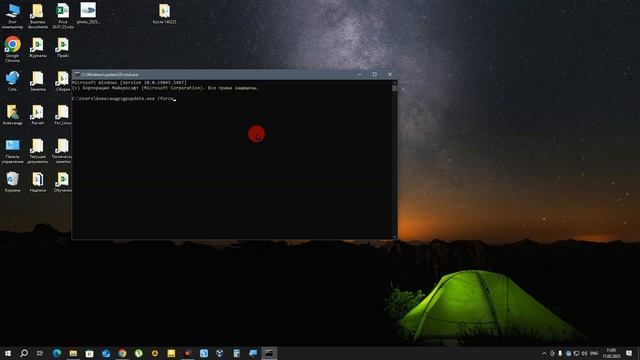Open Task View on the taskbar

point(40,353)
